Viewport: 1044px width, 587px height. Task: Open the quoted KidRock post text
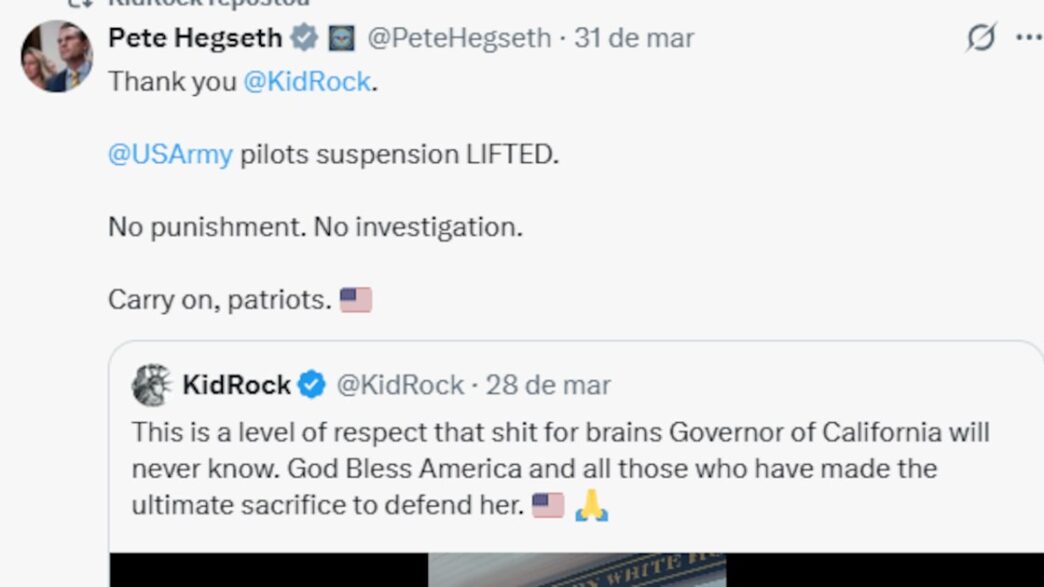pyautogui.click(x=560, y=469)
